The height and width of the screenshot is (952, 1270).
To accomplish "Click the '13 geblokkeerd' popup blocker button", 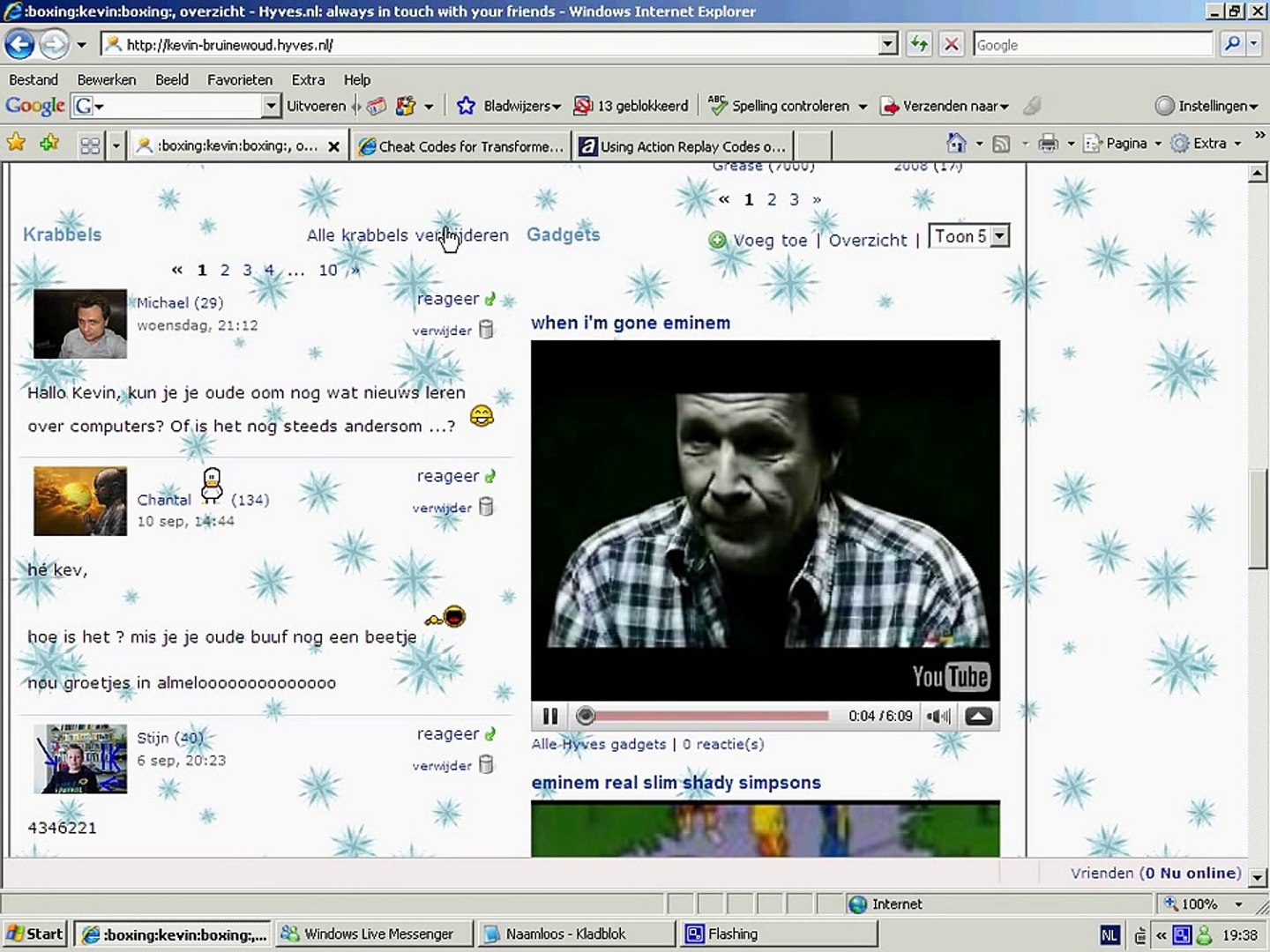I will [631, 106].
